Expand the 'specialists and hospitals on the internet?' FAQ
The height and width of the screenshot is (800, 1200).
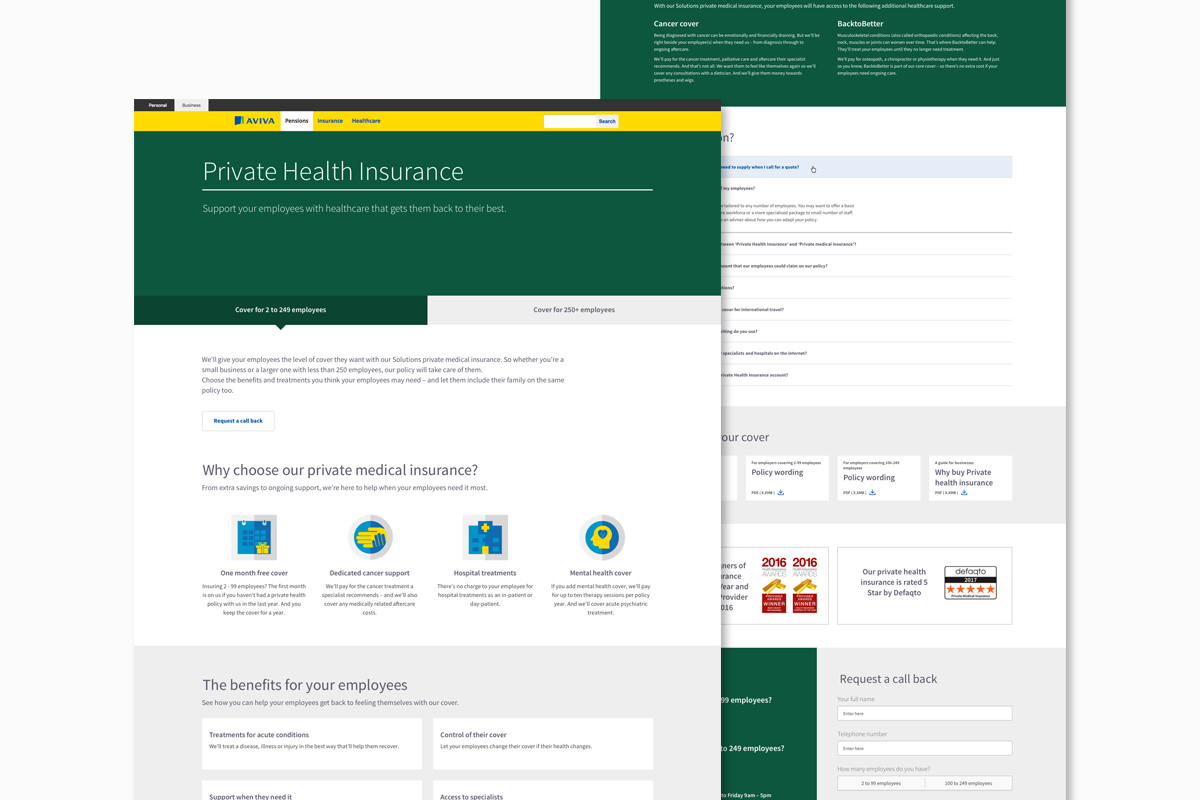point(866,353)
